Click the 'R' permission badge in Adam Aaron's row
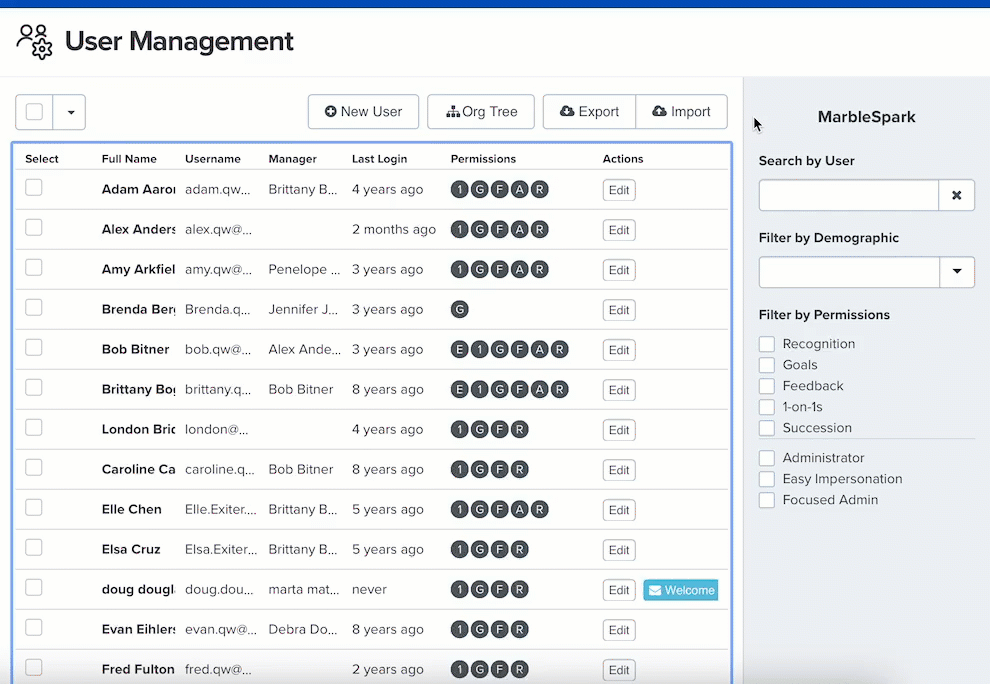The width and height of the screenshot is (990, 684). click(x=540, y=189)
